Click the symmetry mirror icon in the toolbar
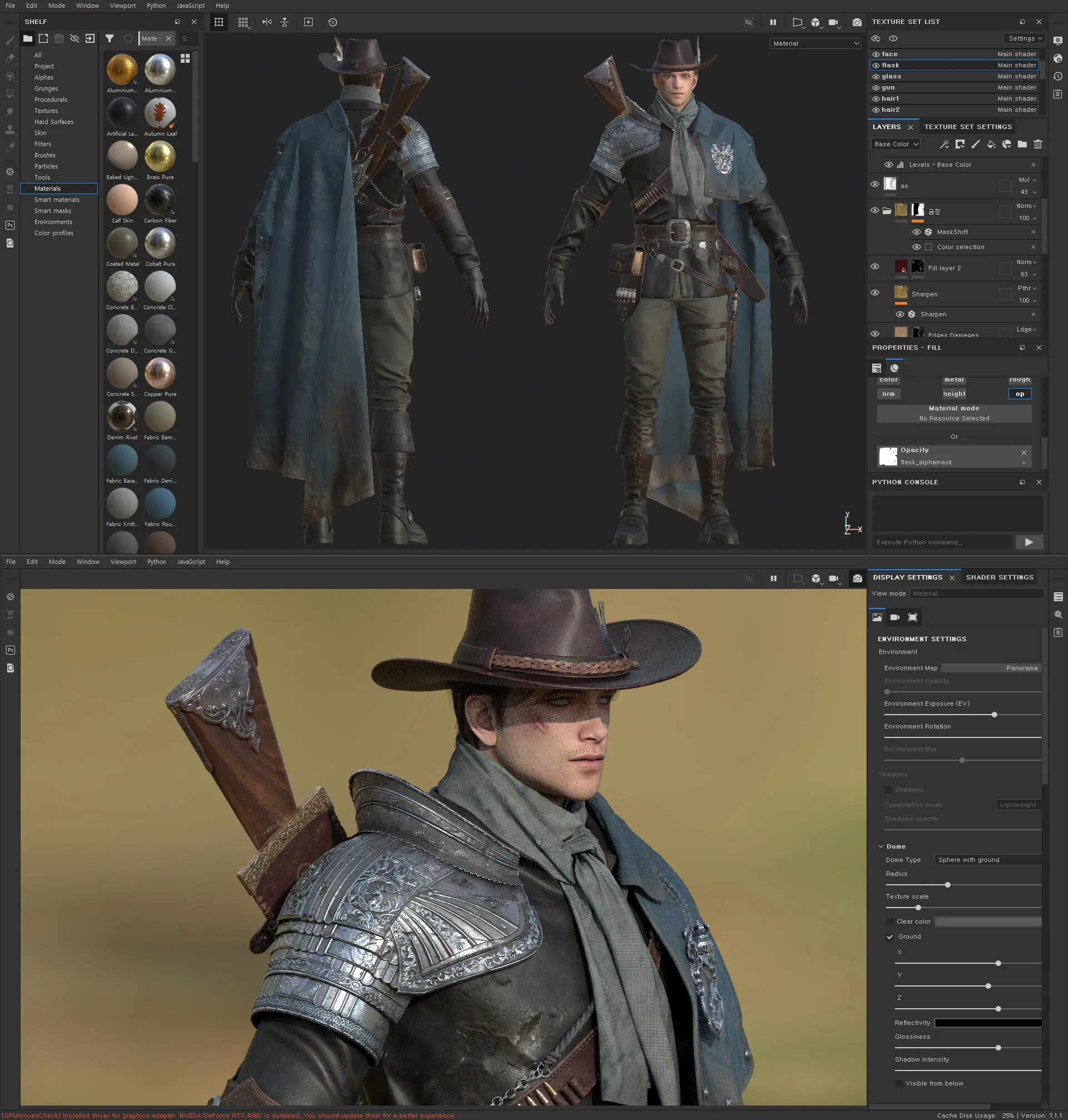Viewport: 1068px width, 1120px height. click(266, 22)
